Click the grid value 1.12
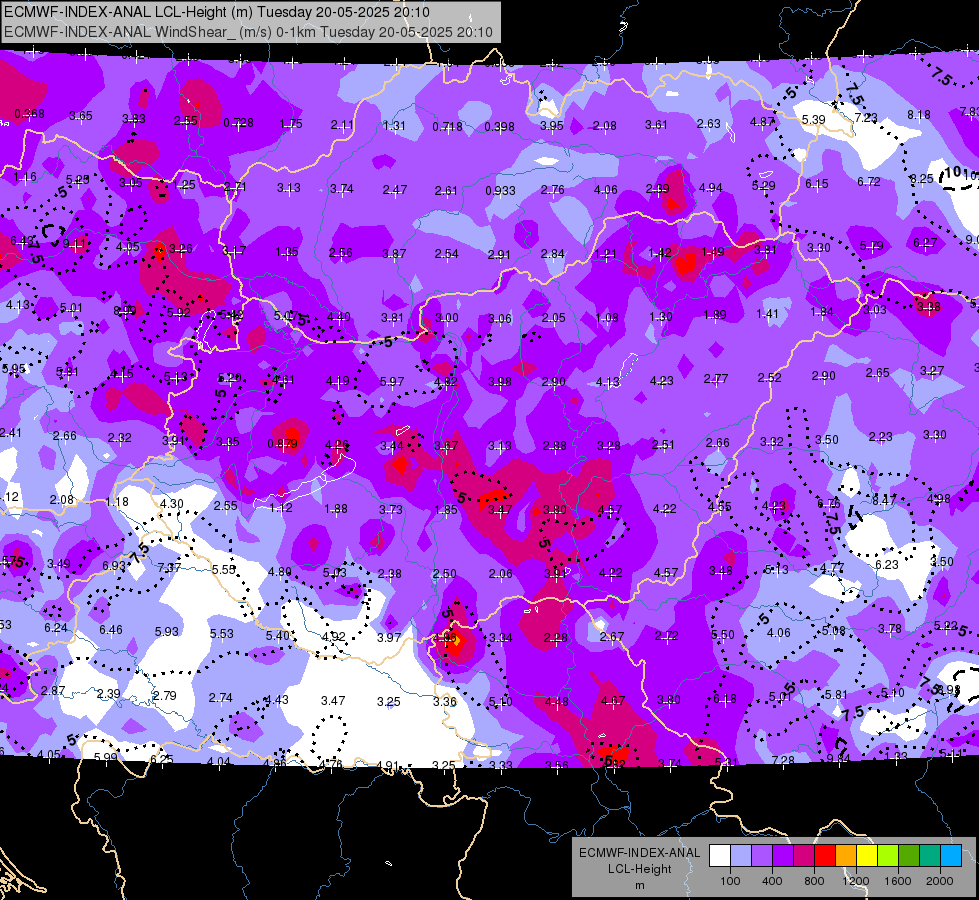 (281, 508)
